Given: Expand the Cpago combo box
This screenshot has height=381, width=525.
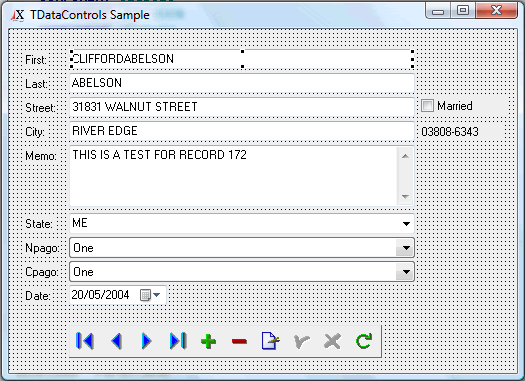Looking at the screenshot, I should click(x=406, y=272).
